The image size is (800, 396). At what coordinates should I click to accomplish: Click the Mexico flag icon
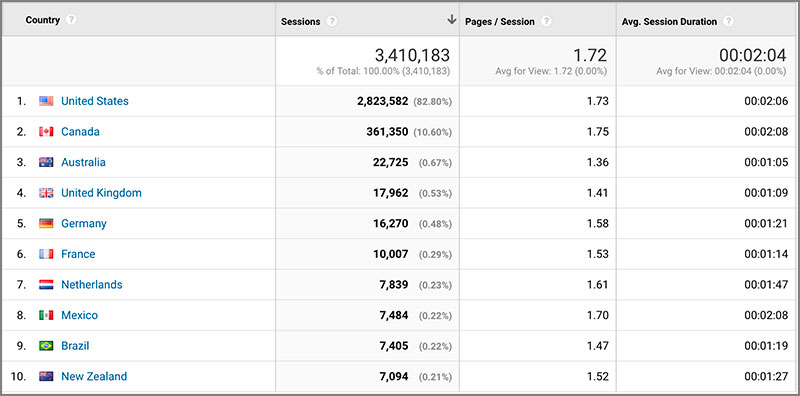46,315
